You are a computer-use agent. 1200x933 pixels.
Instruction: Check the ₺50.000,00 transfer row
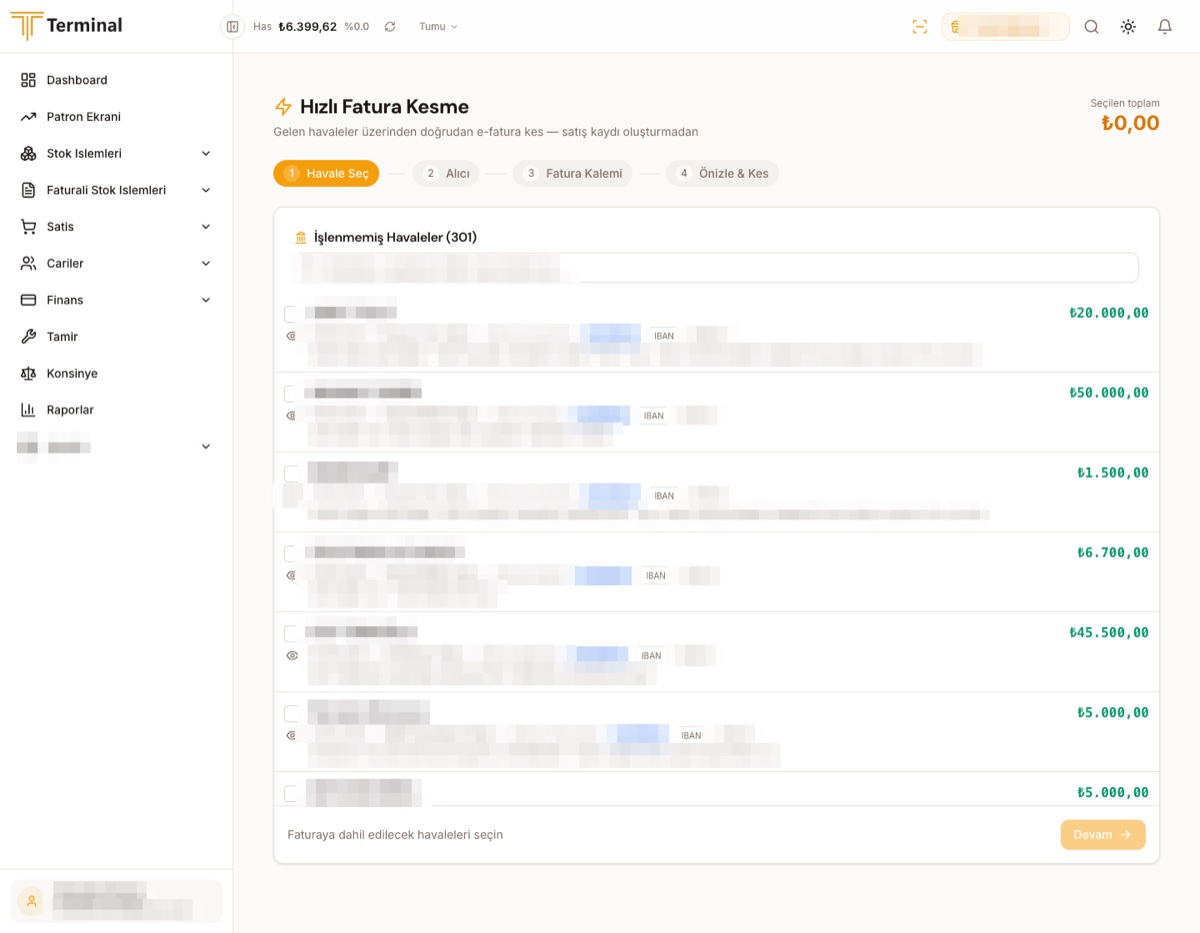tap(291, 393)
